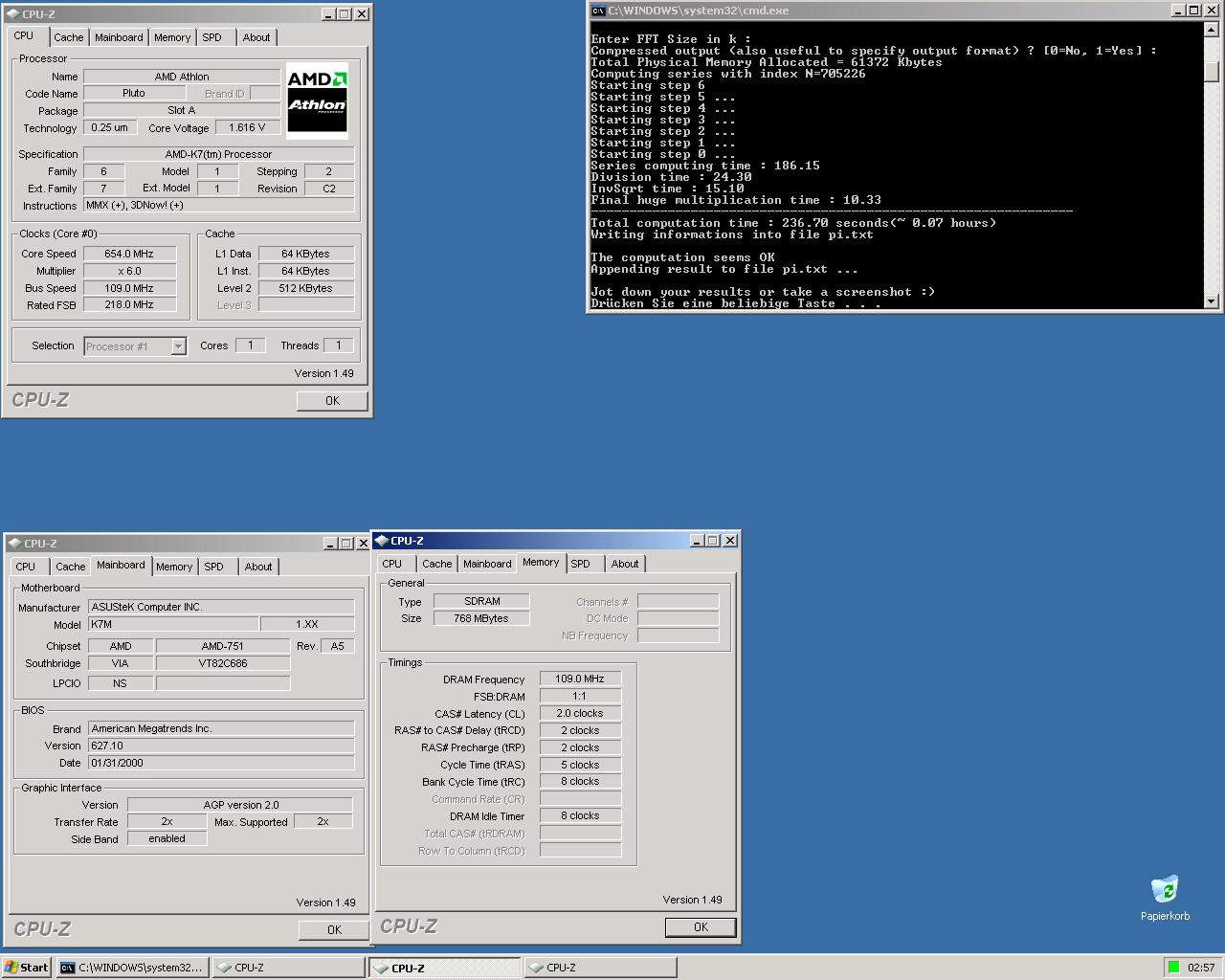Click Southbridge VT82C686 value
The image size is (1225, 980).
tap(223, 663)
